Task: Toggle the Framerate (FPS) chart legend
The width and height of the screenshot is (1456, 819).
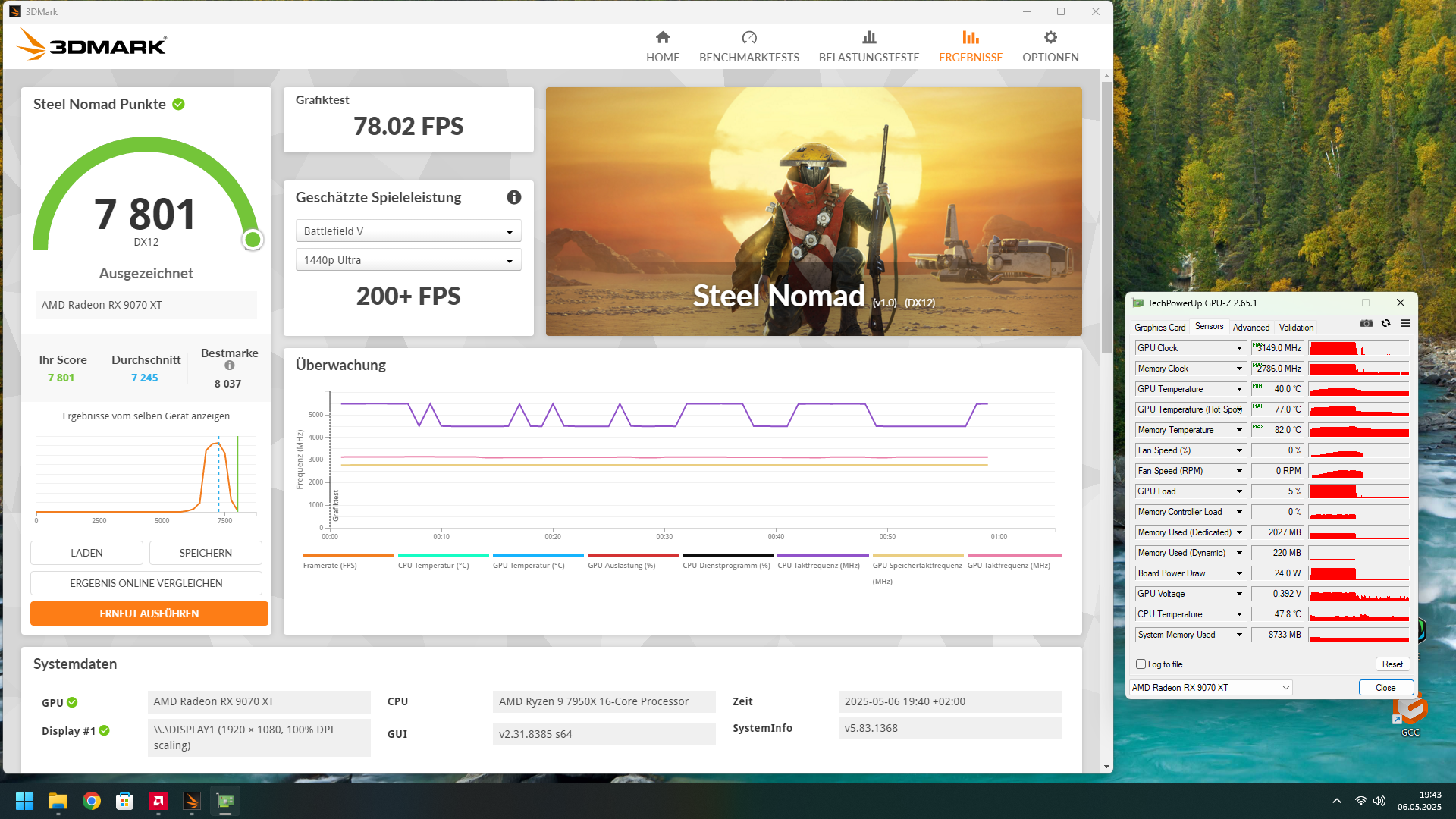Action: click(x=330, y=566)
